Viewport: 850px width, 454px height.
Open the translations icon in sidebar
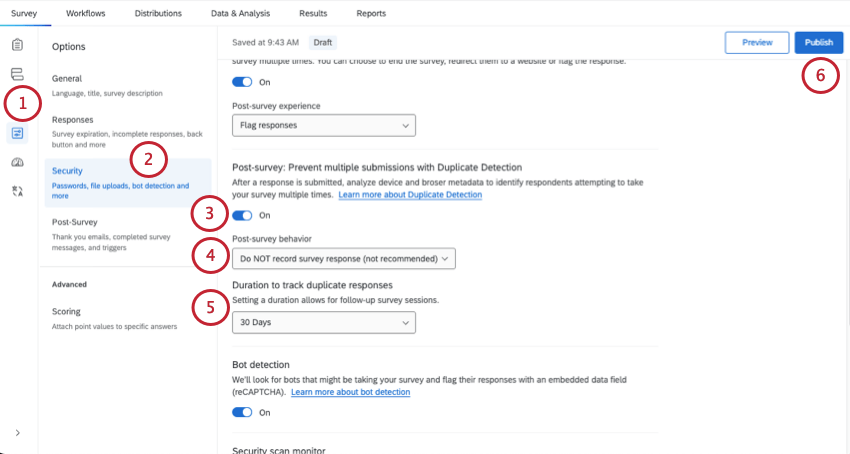[17, 191]
